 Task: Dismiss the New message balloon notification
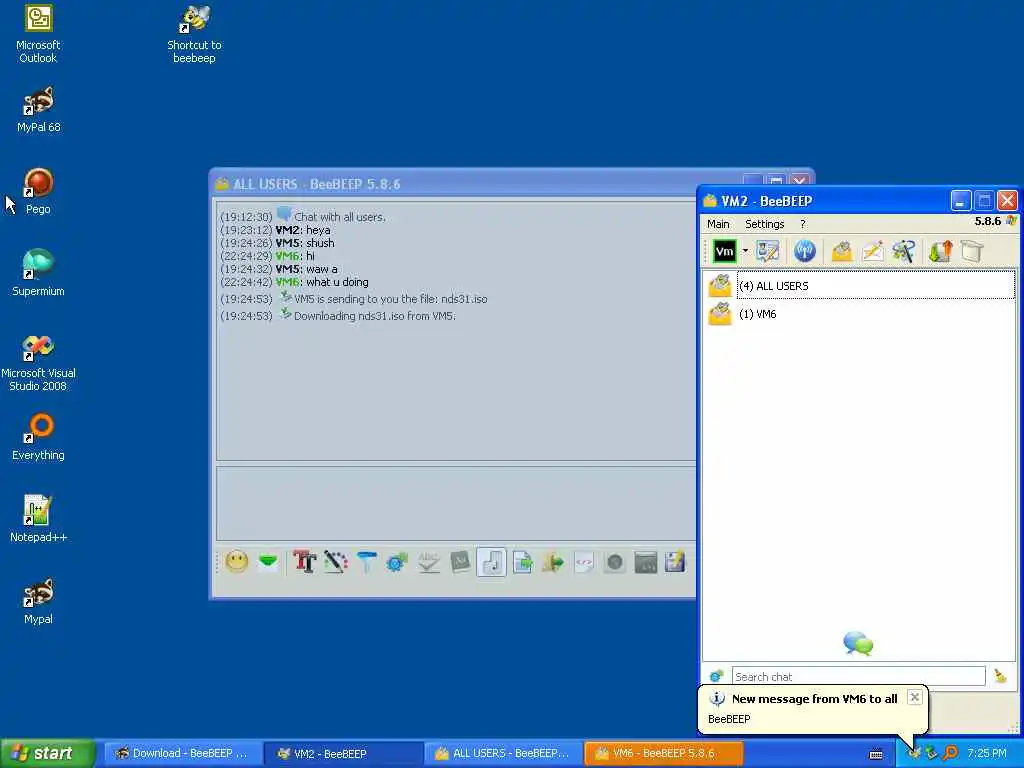coord(915,697)
